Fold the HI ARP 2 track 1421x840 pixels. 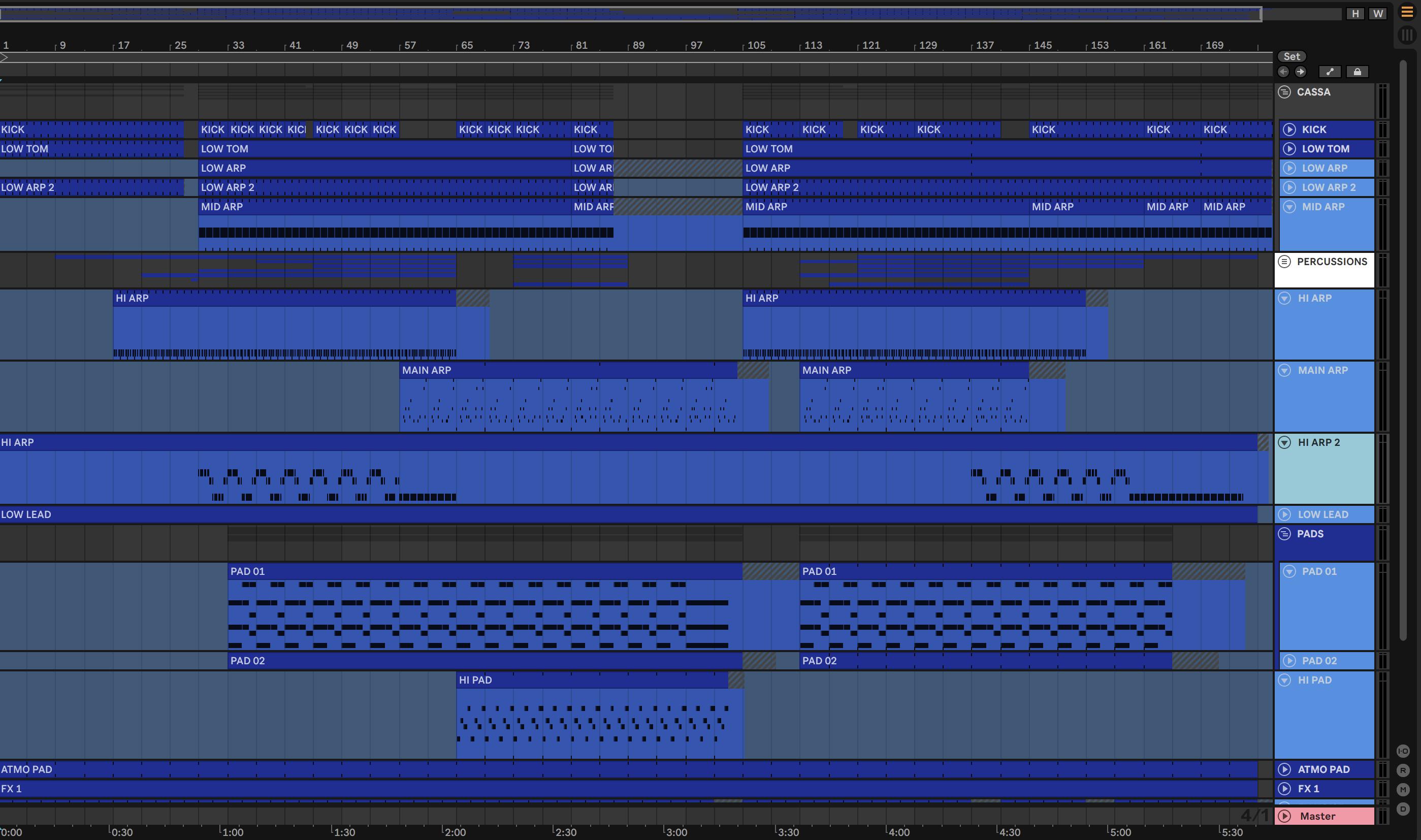(1284, 443)
